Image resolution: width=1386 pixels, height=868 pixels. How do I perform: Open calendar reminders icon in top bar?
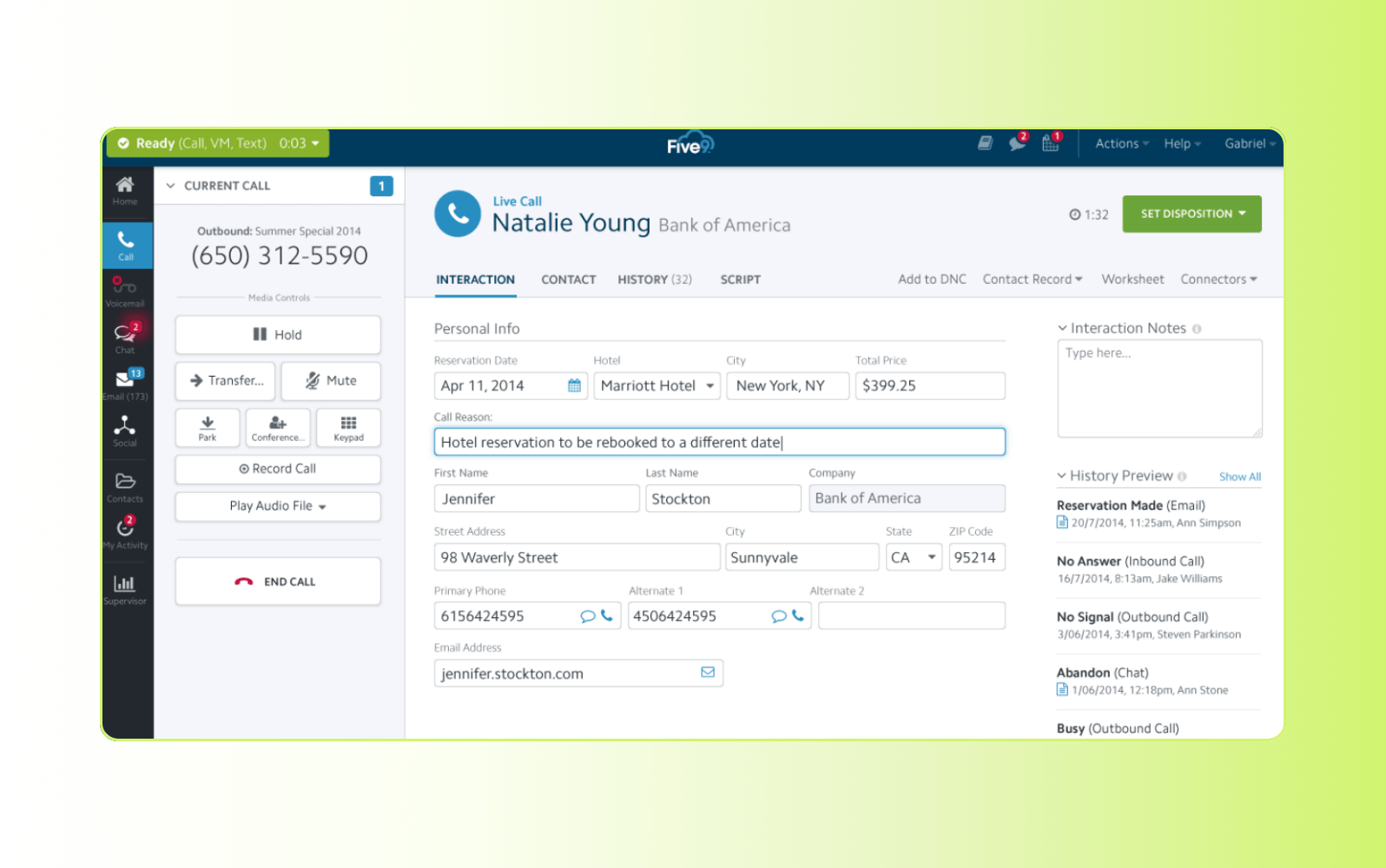tap(1051, 142)
